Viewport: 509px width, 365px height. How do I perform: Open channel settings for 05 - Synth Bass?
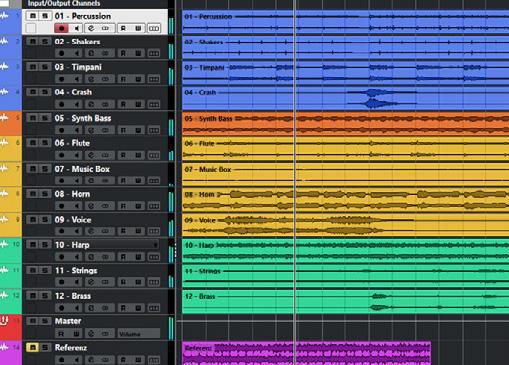91,130
